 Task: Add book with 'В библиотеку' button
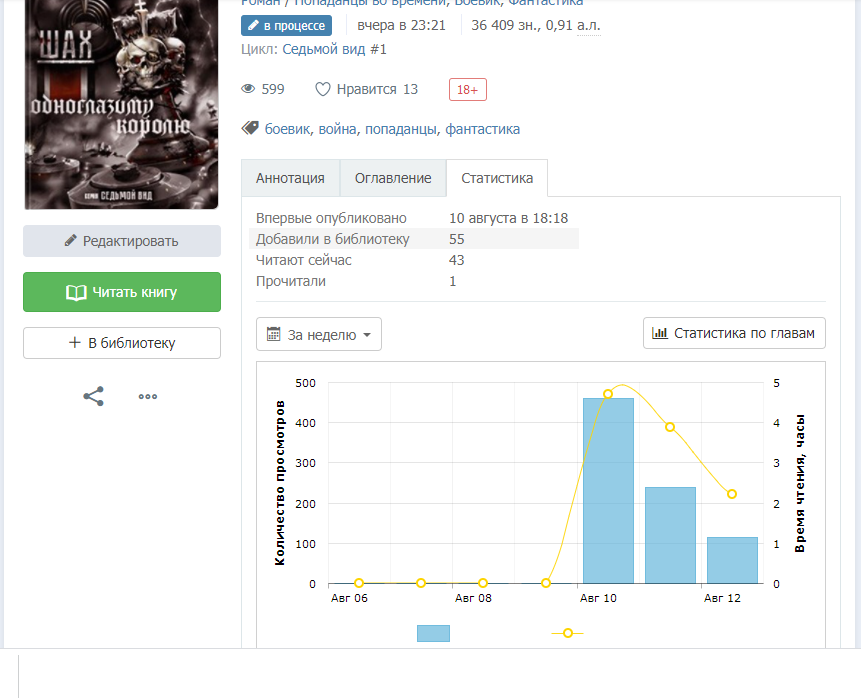click(122, 343)
